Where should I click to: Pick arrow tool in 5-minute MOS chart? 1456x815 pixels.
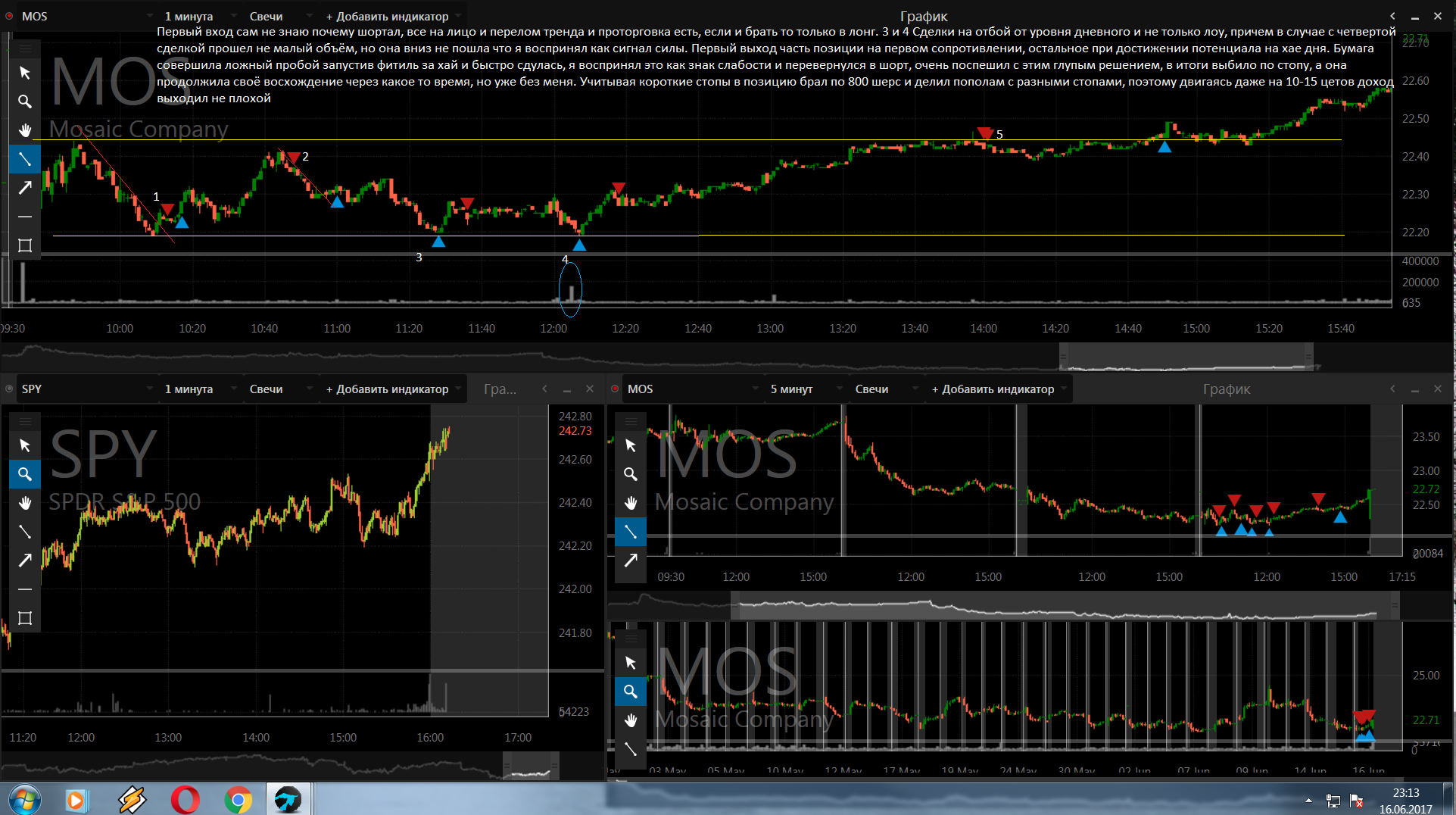pyautogui.click(x=630, y=561)
